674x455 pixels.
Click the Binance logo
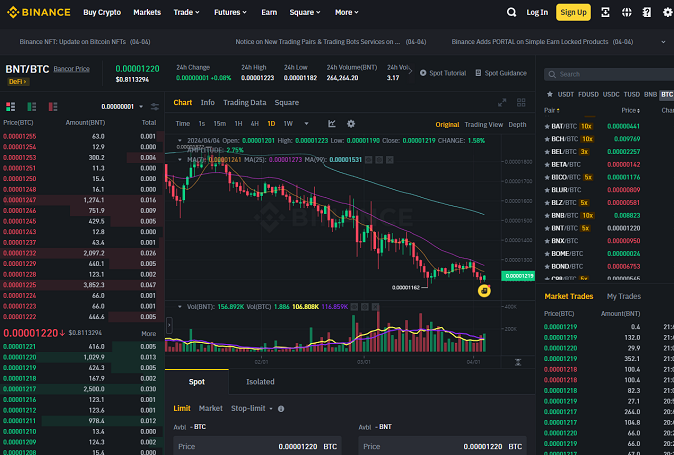(39, 12)
